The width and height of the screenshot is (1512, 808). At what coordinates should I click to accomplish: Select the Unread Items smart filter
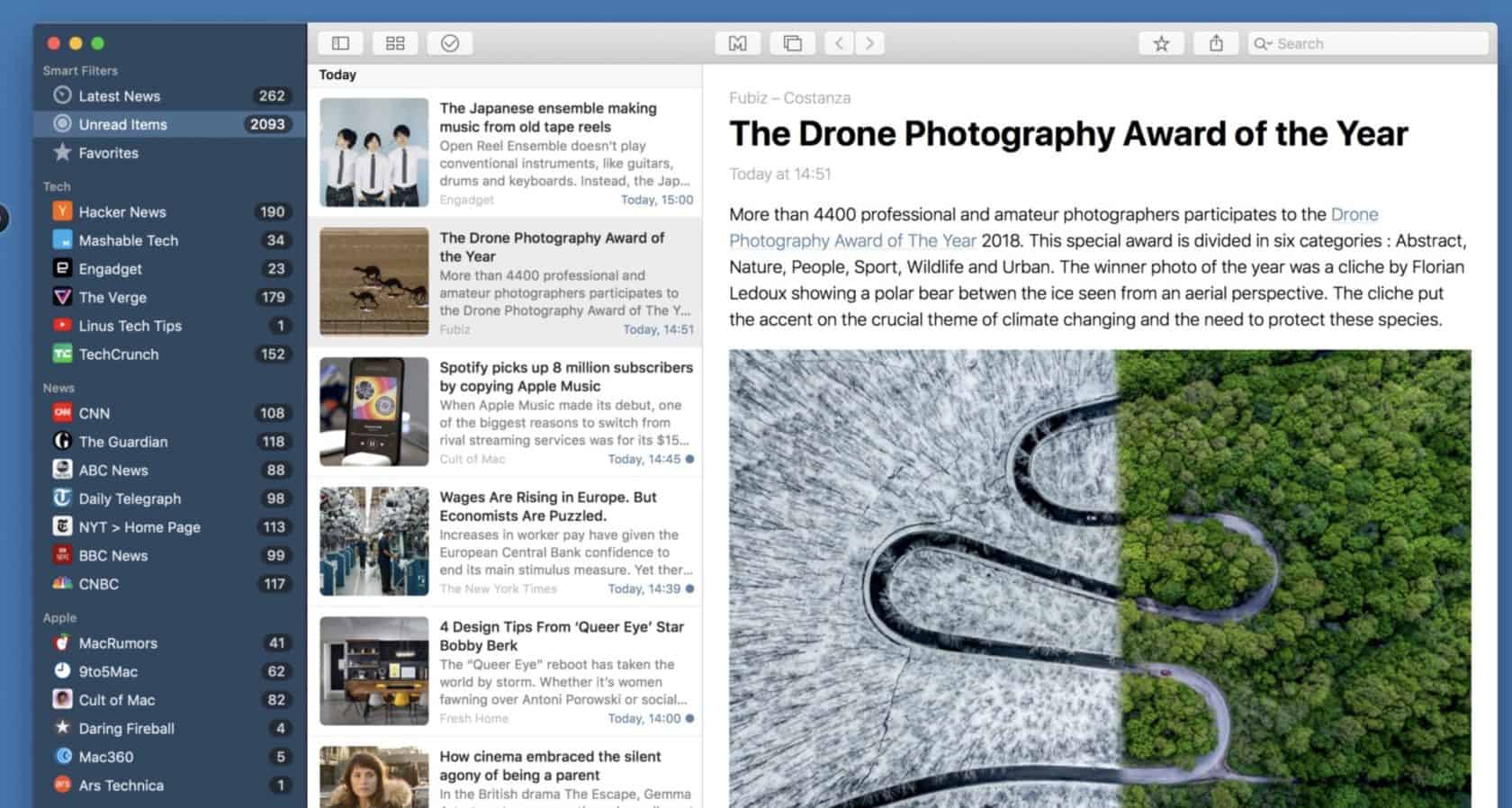click(170, 124)
